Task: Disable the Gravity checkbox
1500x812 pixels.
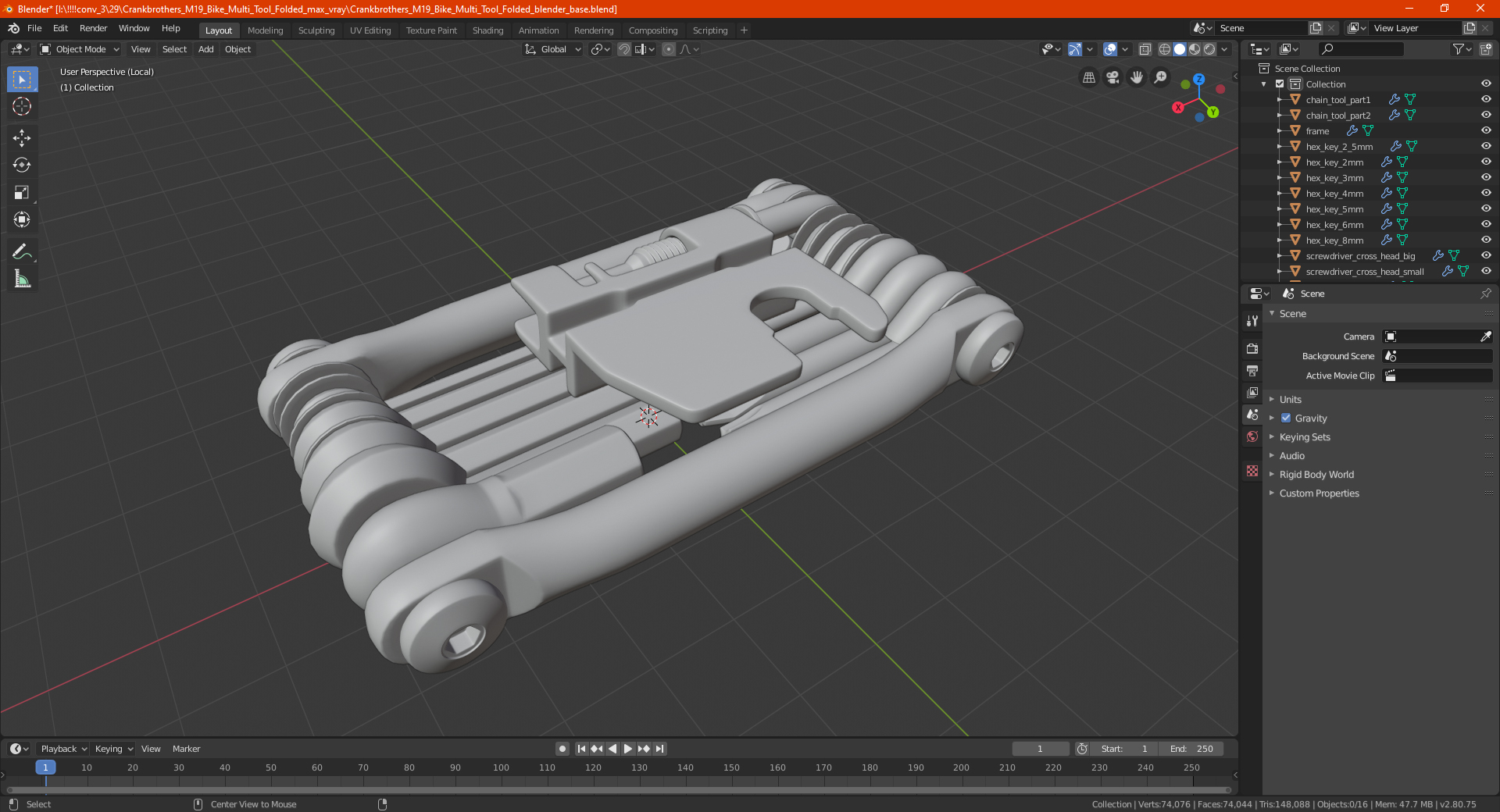Action: coord(1286,418)
